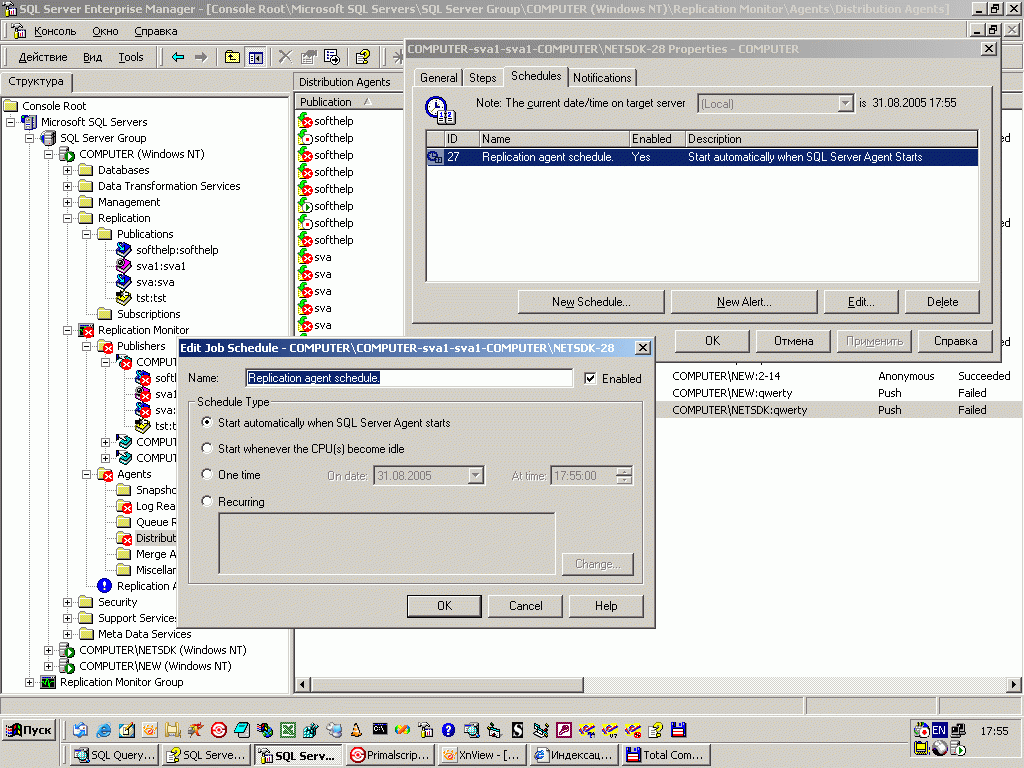Click the New Schedule... button
Viewport: 1024px width, 768px height.
click(x=591, y=302)
